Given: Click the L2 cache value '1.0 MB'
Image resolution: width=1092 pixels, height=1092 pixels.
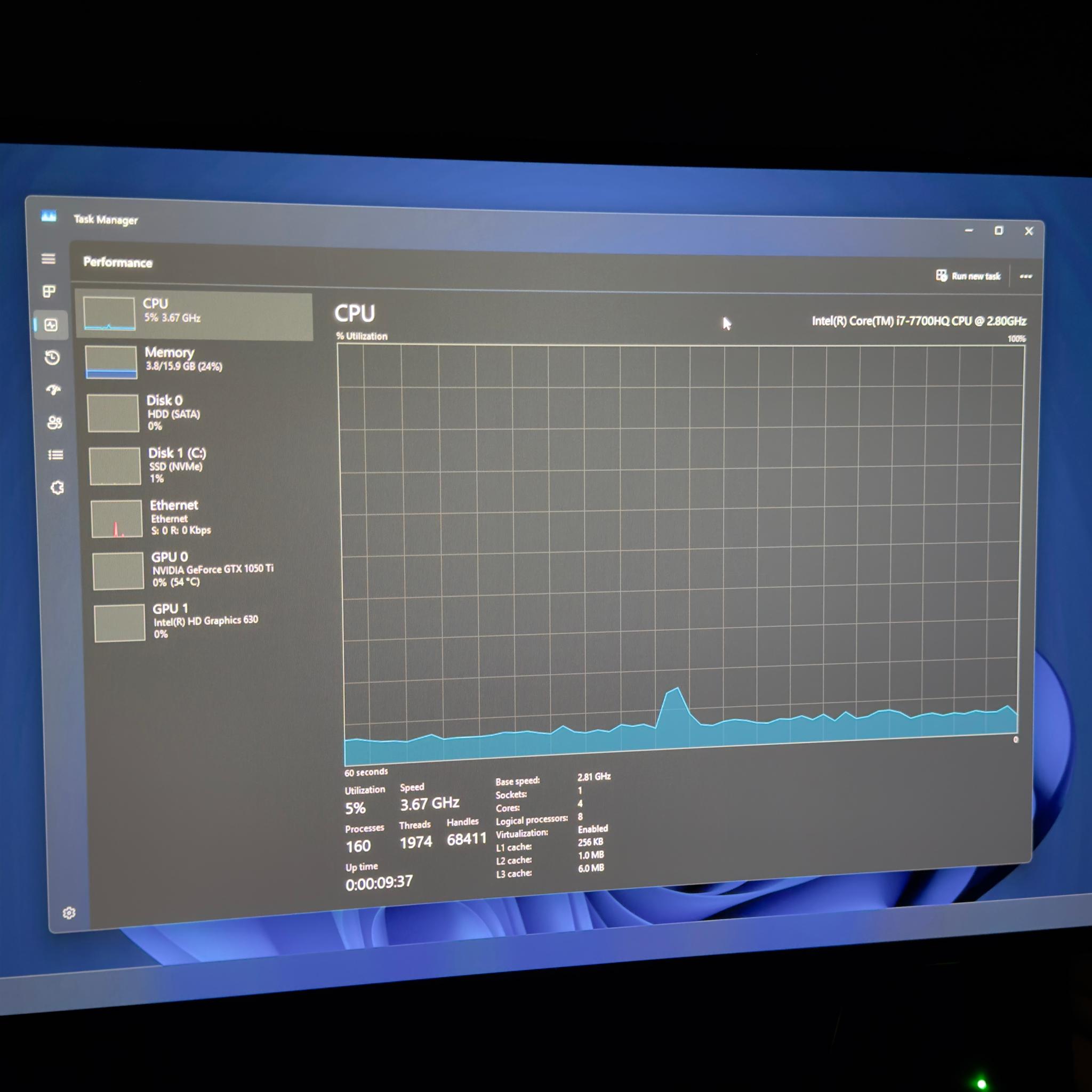Looking at the screenshot, I should click(x=591, y=855).
